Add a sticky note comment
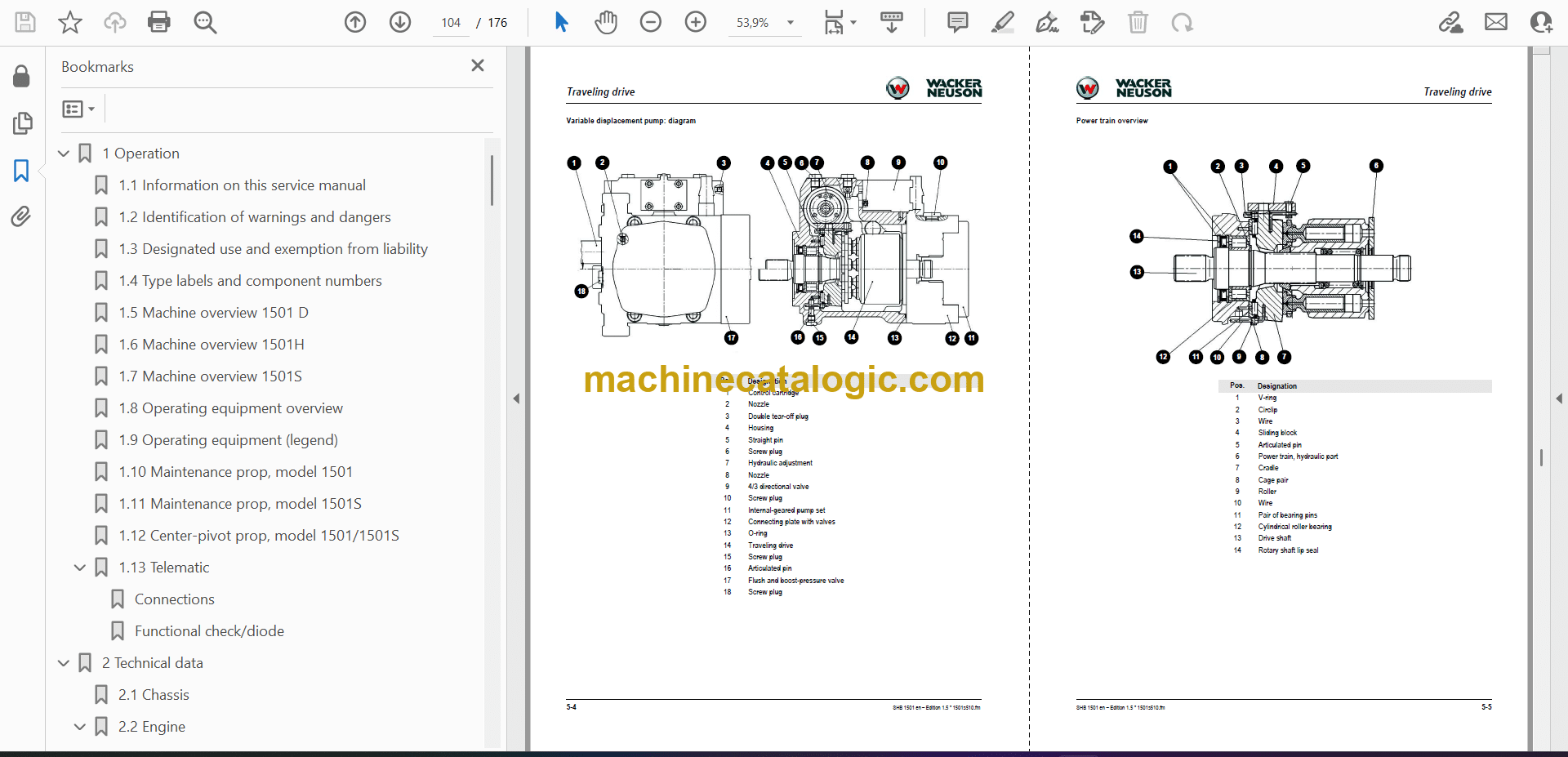1568x757 pixels. [957, 22]
